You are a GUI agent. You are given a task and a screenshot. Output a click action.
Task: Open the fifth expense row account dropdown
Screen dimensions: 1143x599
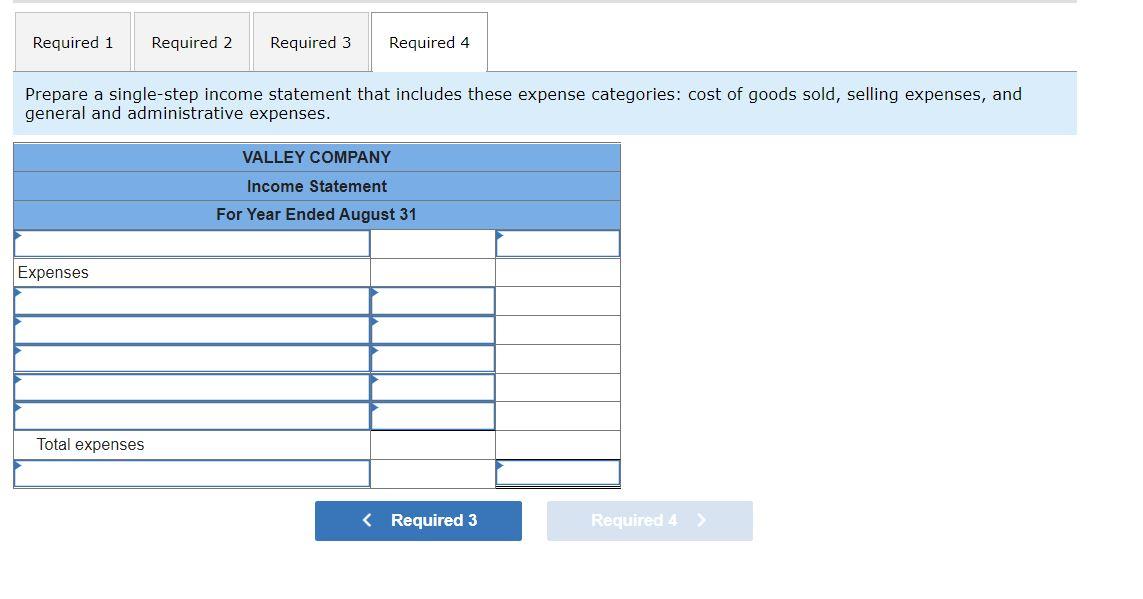[192, 415]
